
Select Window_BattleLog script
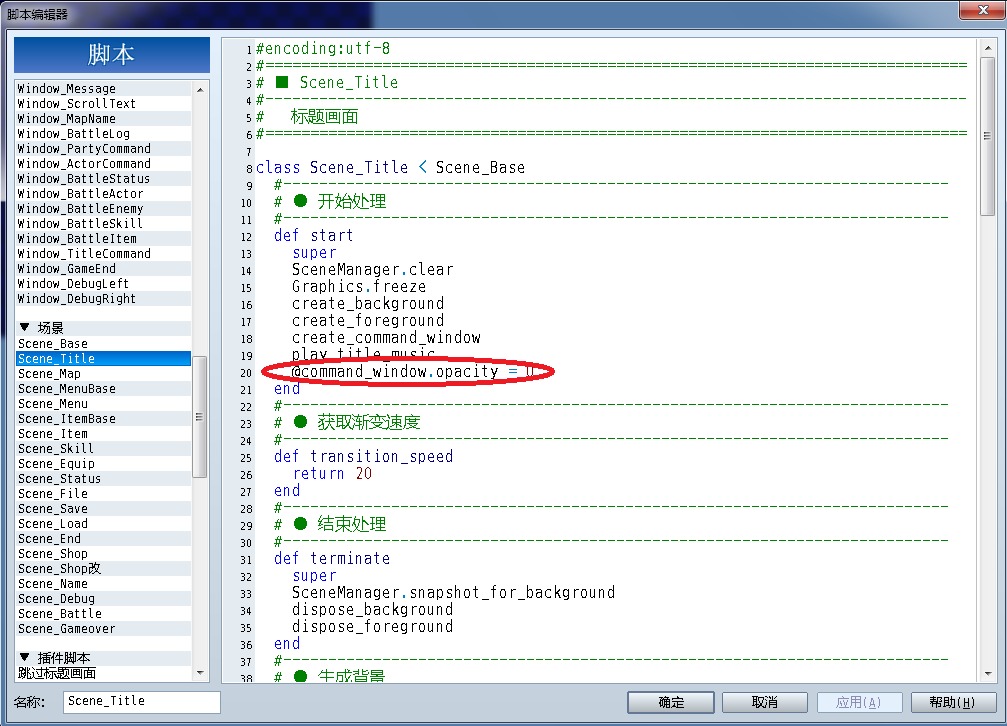(x=103, y=133)
